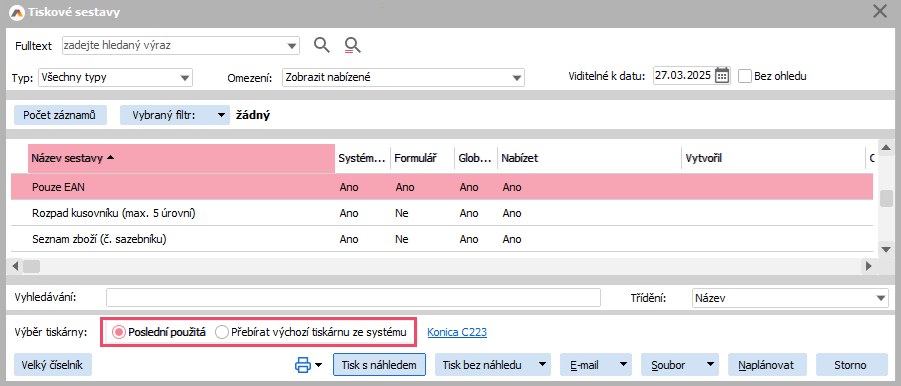The width and height of the screenshot is (901, 386).
Task: Click the horizontal scrollbar thumb
Action: pos(31,266)
